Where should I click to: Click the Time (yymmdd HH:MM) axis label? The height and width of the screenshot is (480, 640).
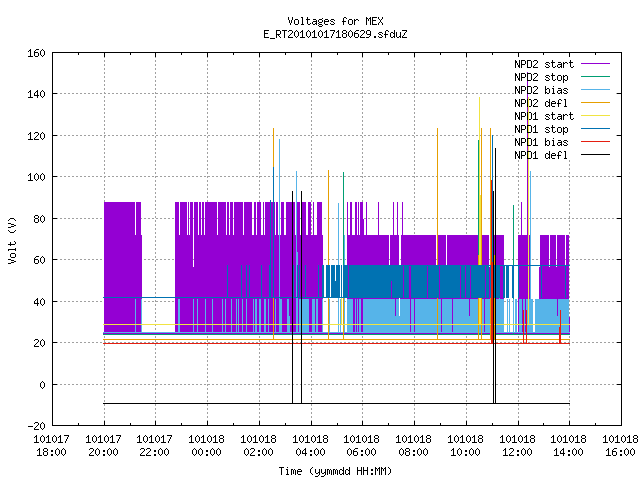click(x=335, y=471)
